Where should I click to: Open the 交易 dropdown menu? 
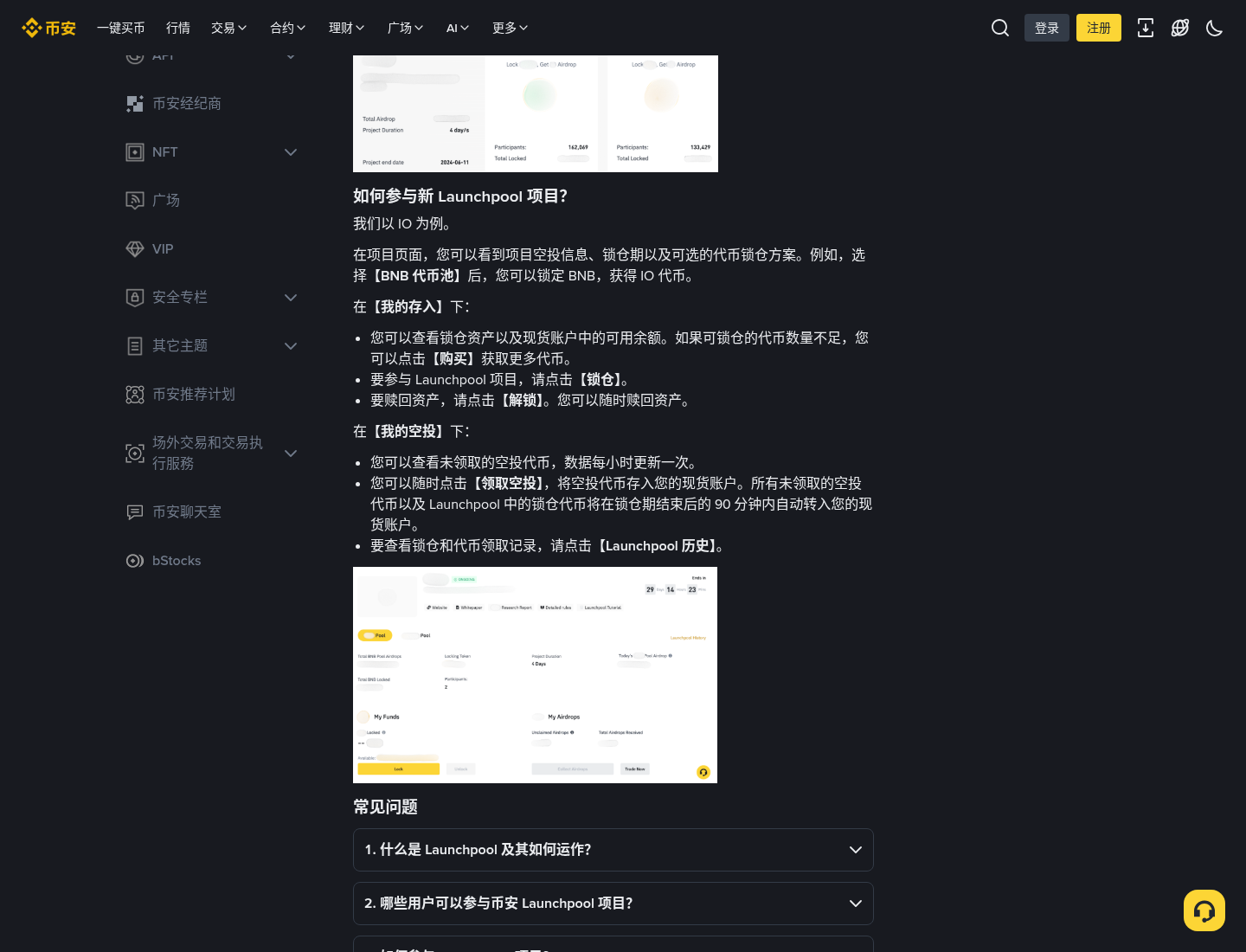pos(229,28)
